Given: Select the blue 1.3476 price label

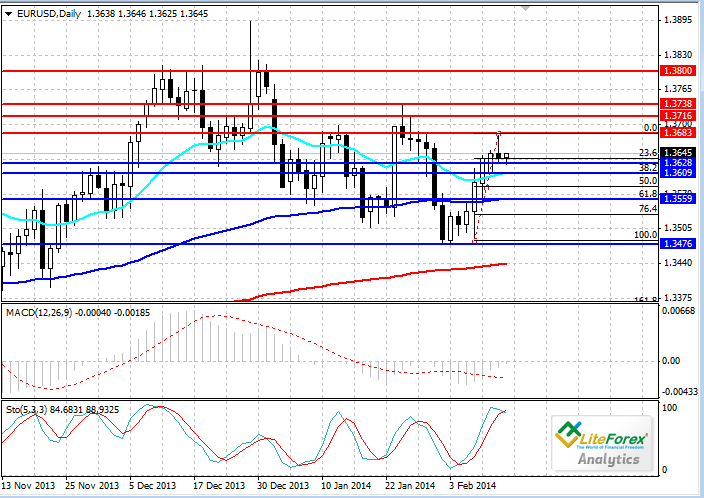Looking at the screenshot, I should [678, 244].
